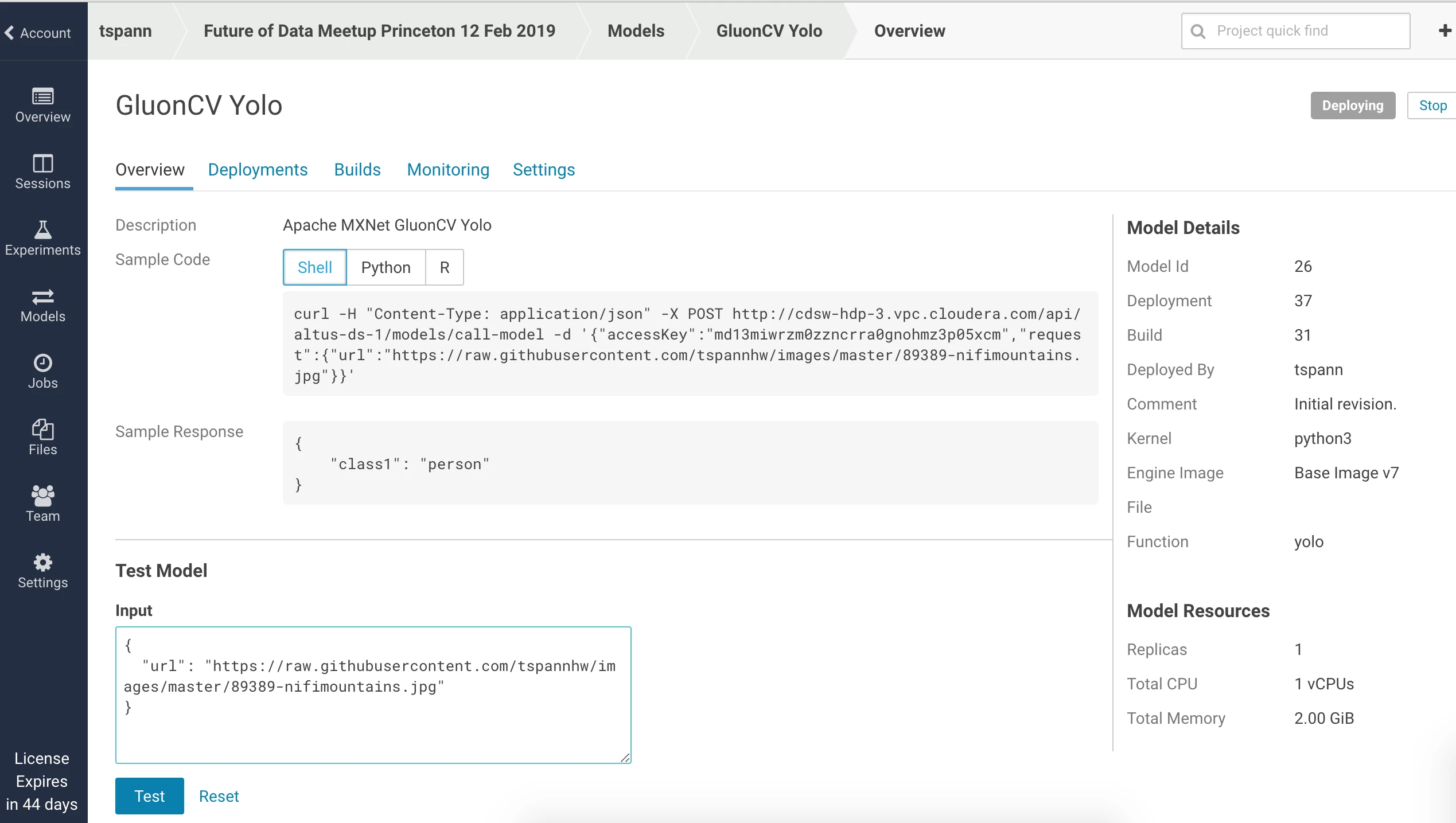Viewport: 1456px width, 823px height.
Task: Click the Function value yolo
Action: pos(1309,542)
